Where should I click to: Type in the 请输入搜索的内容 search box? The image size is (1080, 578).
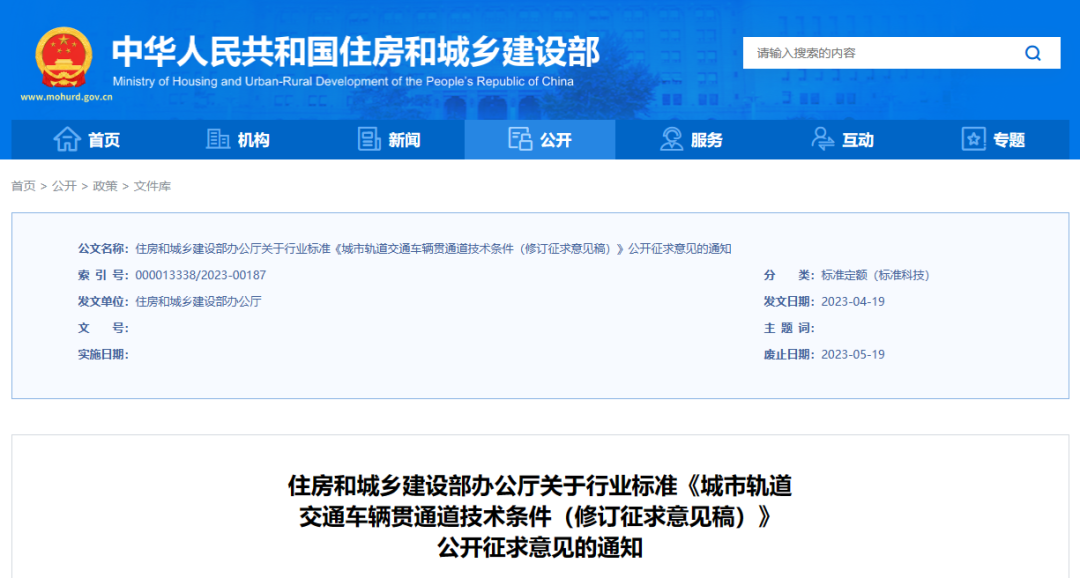click(x=878, y=53)
